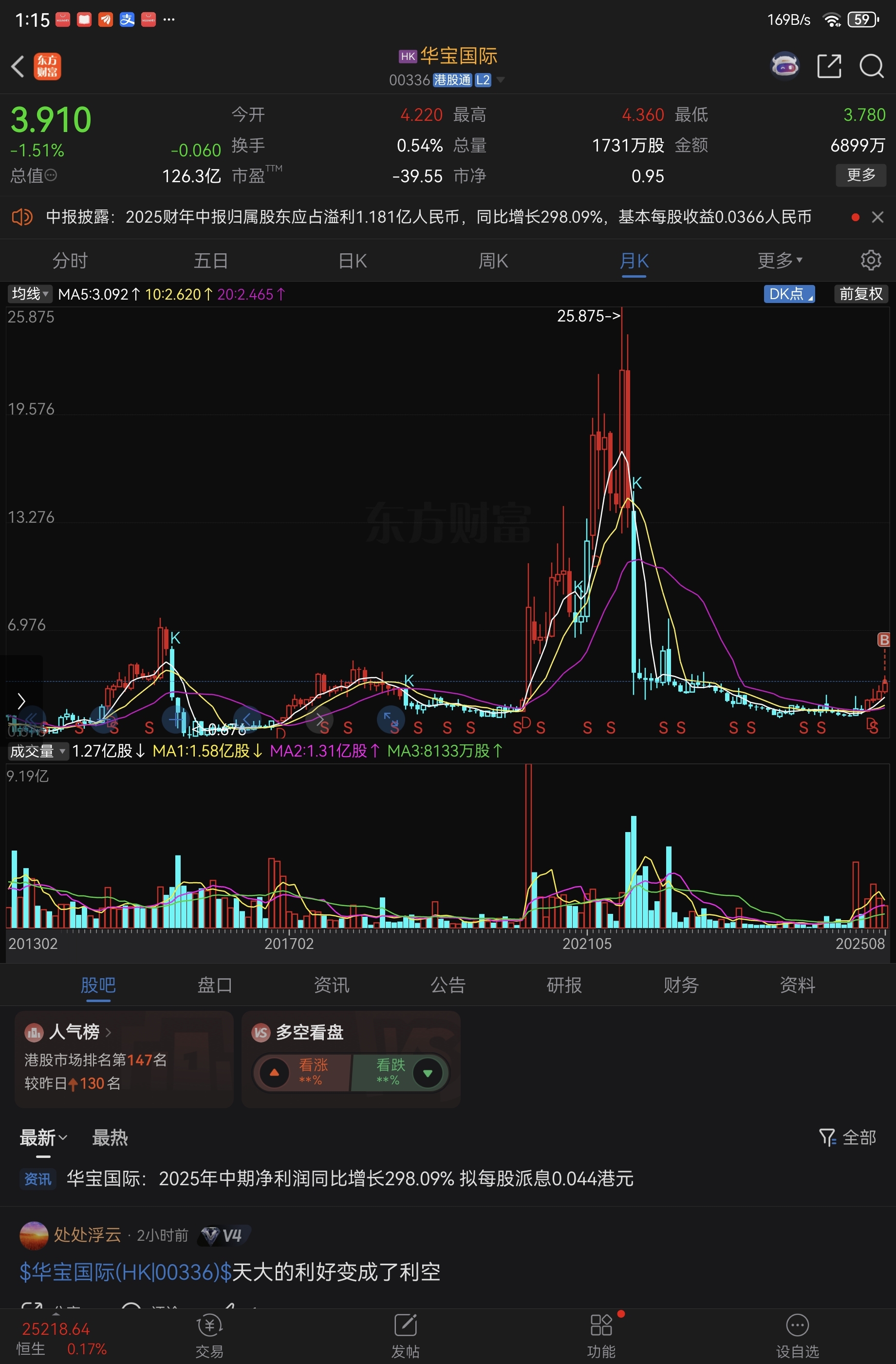Tap the 恒生 index ticker
The height and width of the screenshot is (1364, 896).
point(61,1339)
